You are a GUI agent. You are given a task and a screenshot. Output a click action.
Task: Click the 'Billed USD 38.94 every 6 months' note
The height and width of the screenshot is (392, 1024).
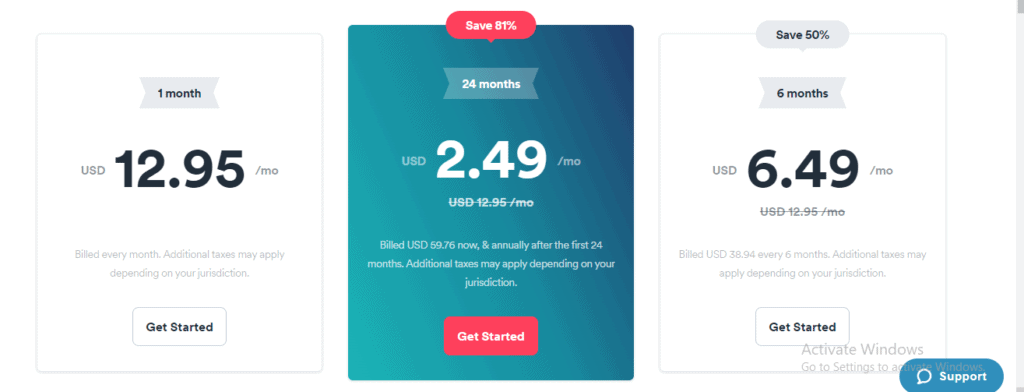[803, 264]
